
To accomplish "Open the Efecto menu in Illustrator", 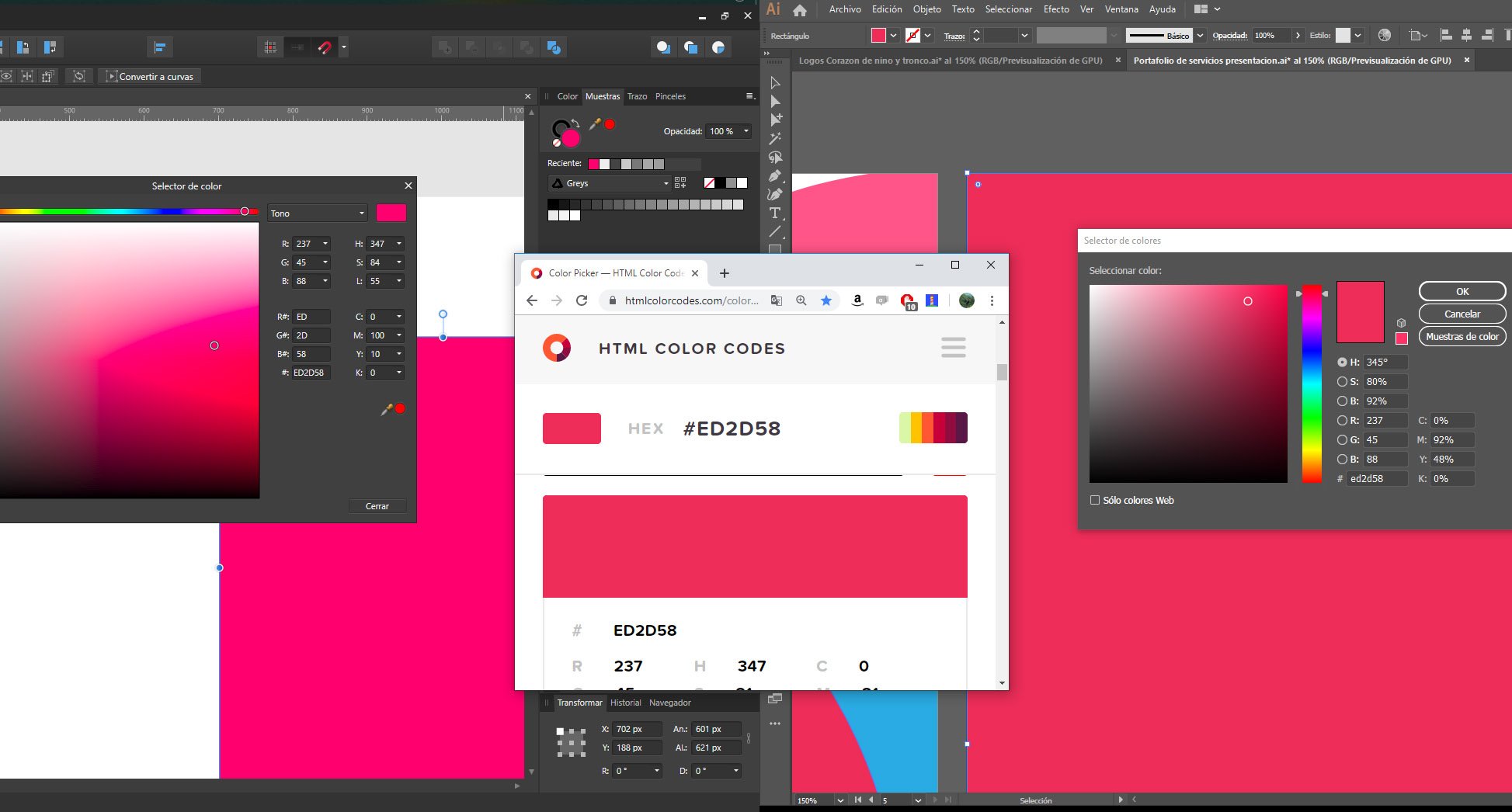I will coord(1056,9).
